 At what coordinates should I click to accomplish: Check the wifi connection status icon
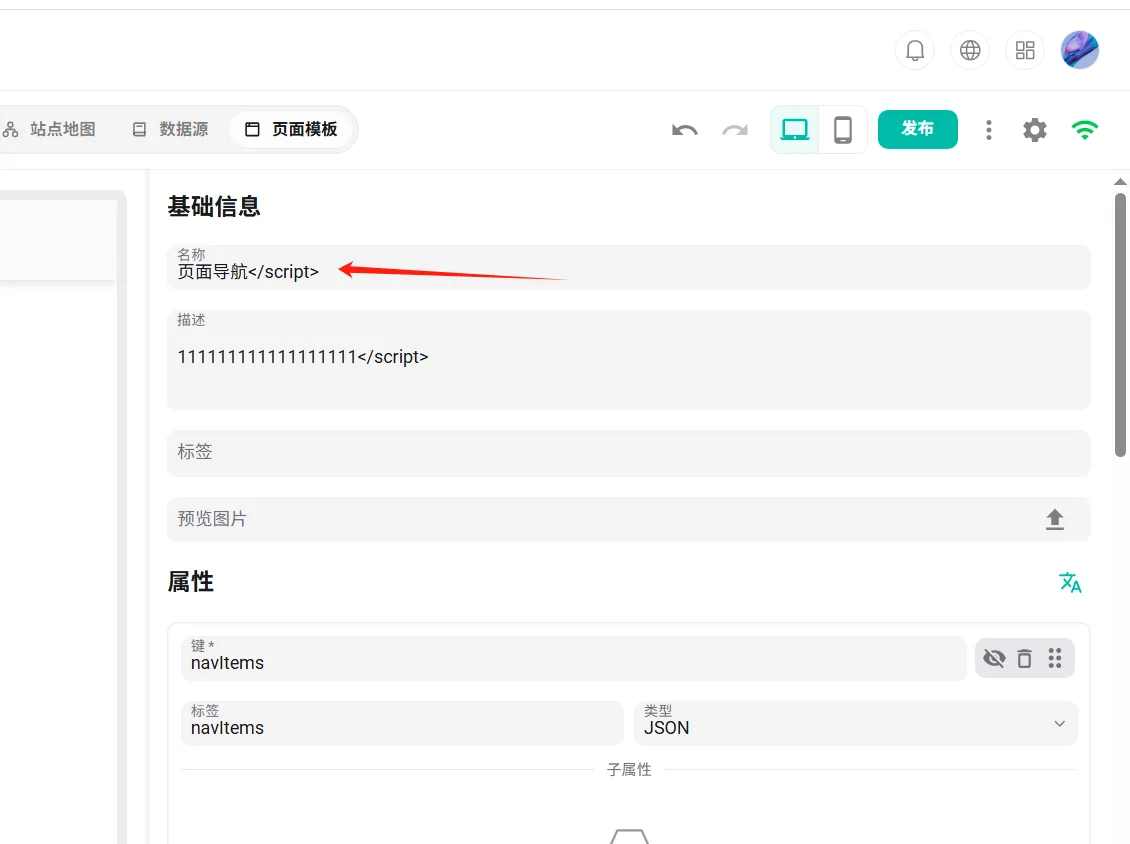pos(1085,130)
